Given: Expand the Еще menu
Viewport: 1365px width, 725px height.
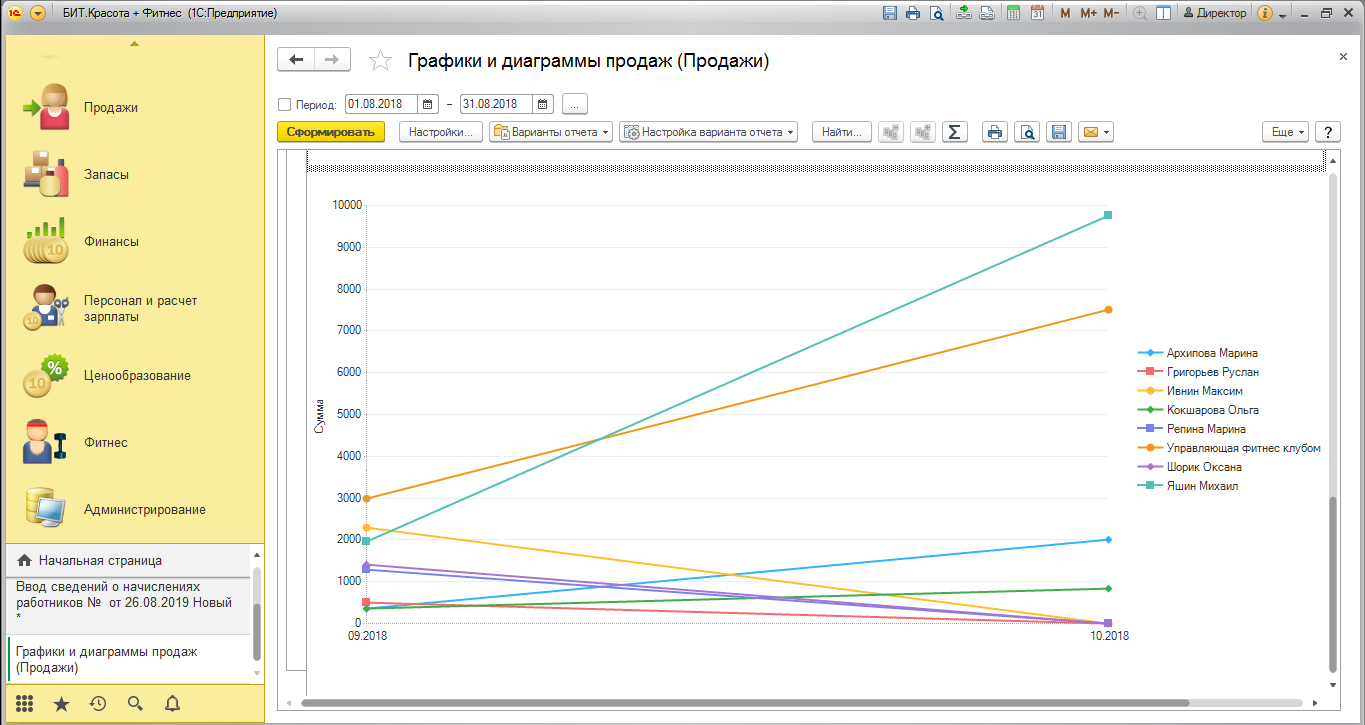Looking at the screenshot, I should click(x=1285, y=132).
